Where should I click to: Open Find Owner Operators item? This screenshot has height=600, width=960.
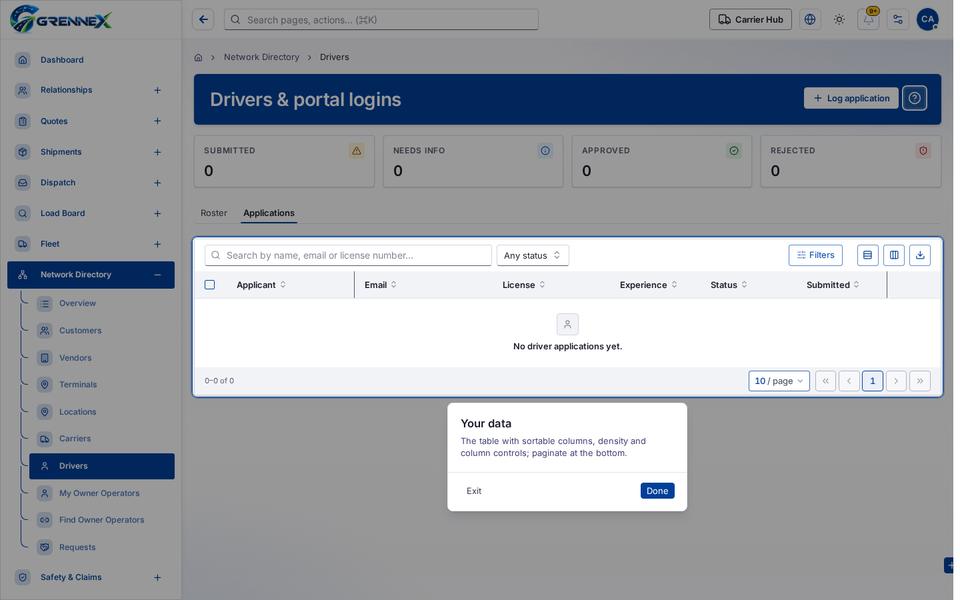(x=102, y=520)
